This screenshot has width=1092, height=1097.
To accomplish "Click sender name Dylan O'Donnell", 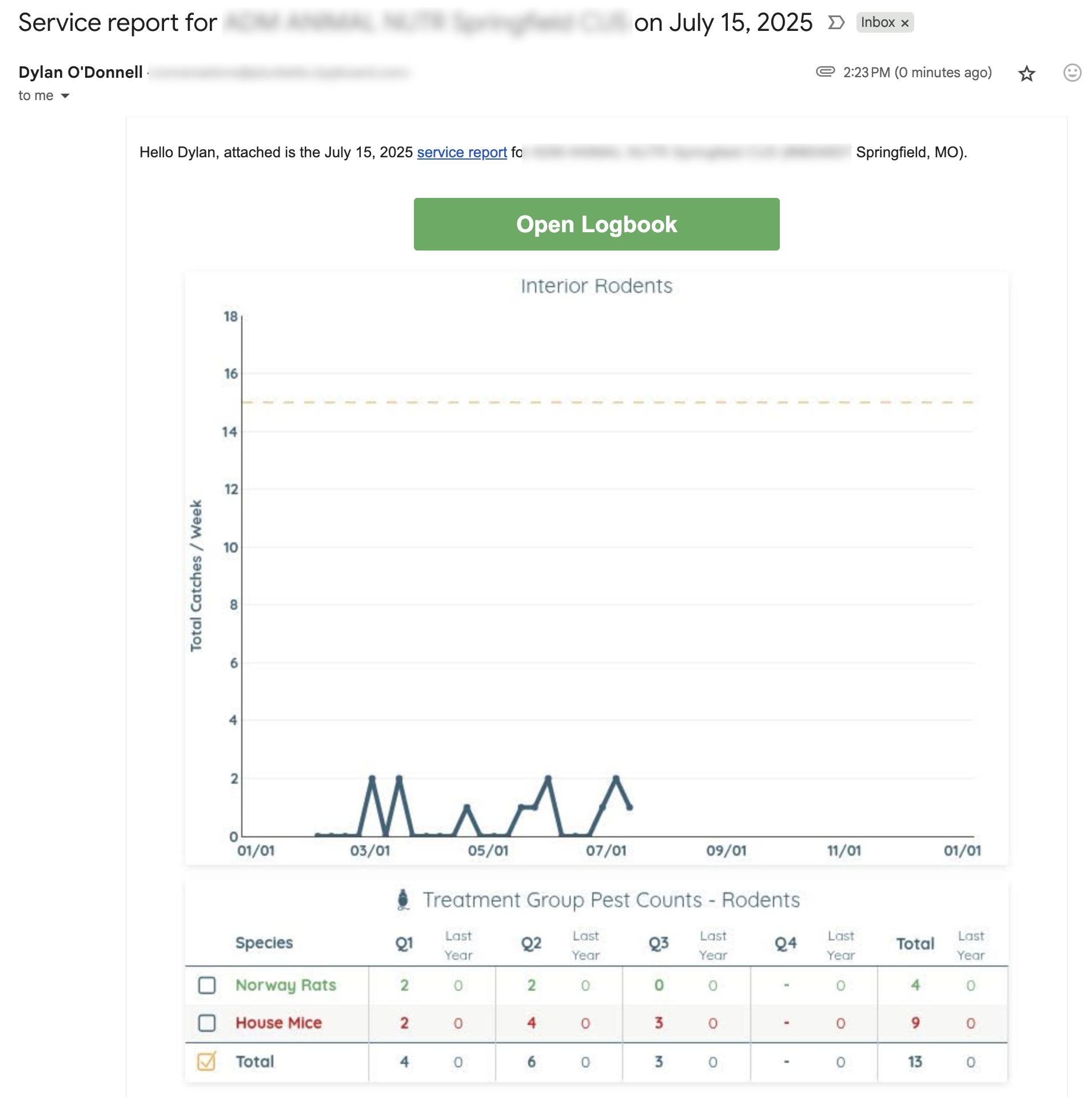I will 81,72.
